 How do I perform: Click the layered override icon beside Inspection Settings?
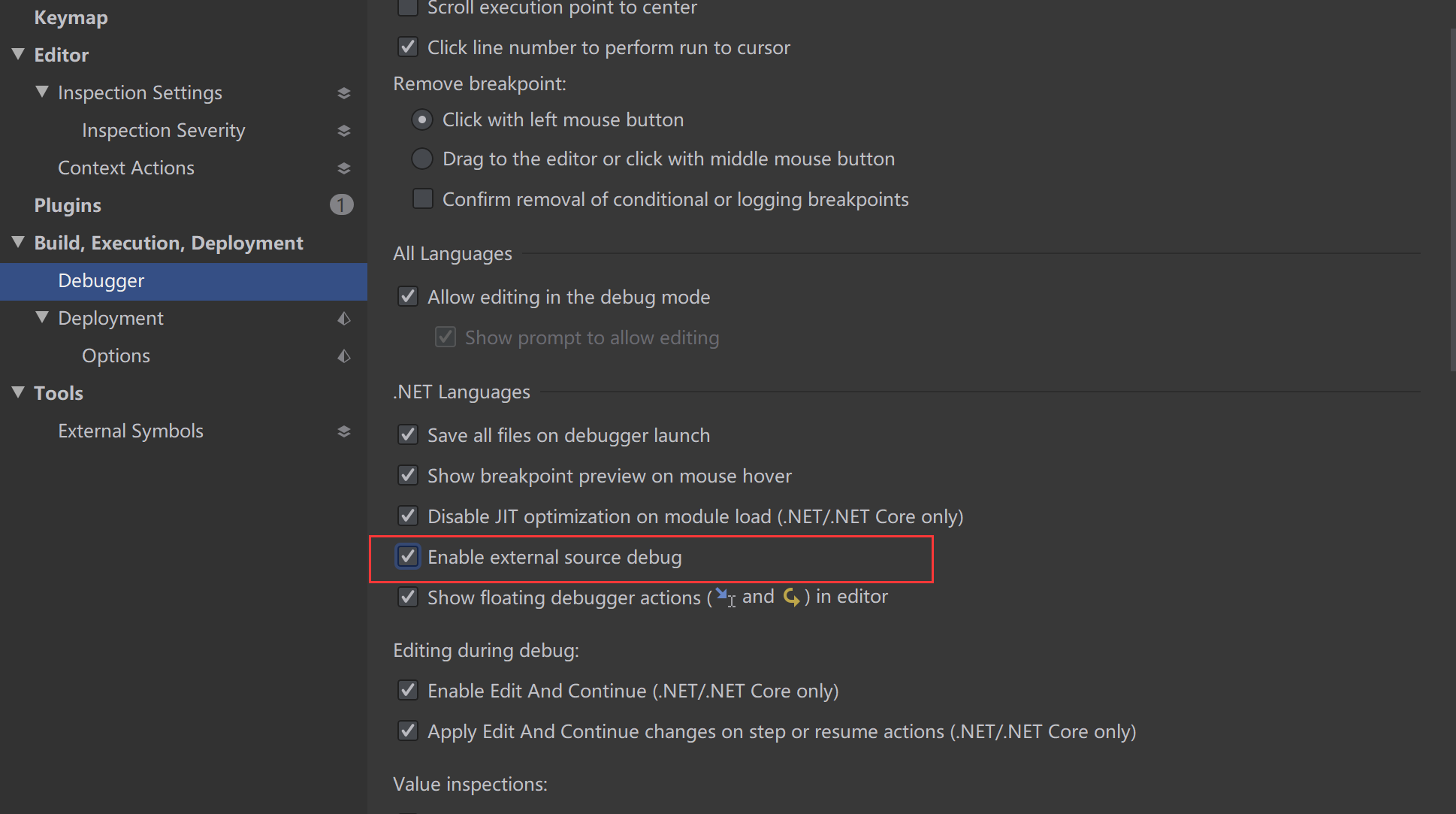(344, 92)
